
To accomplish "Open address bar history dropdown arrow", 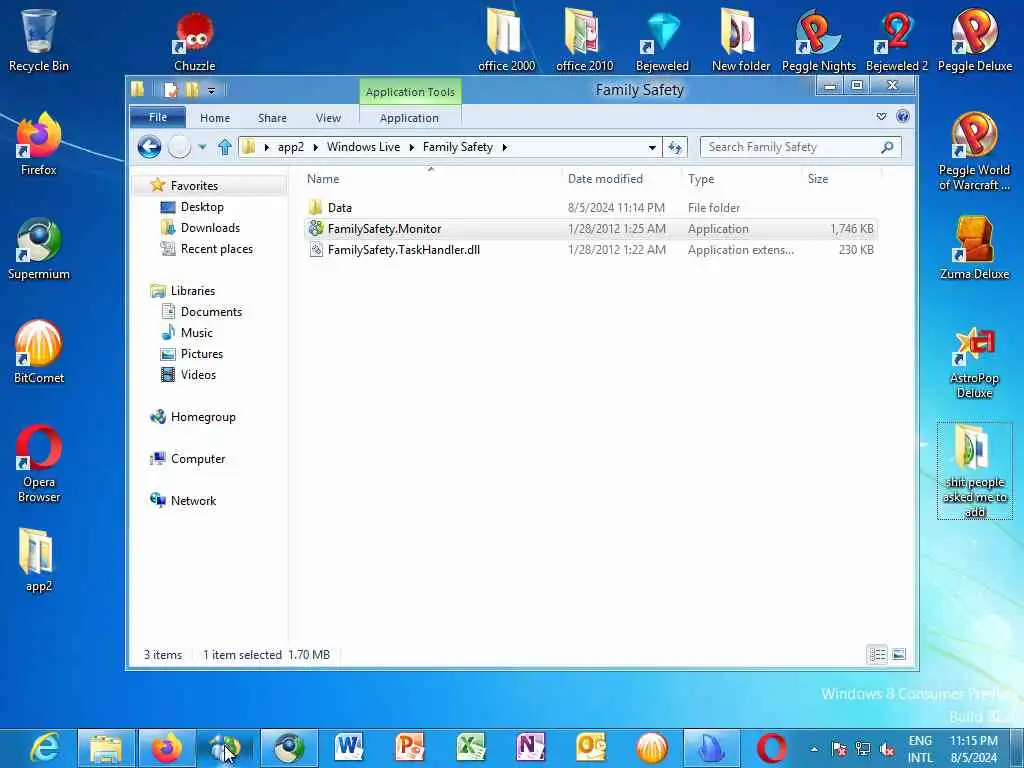I will (652, 148).
